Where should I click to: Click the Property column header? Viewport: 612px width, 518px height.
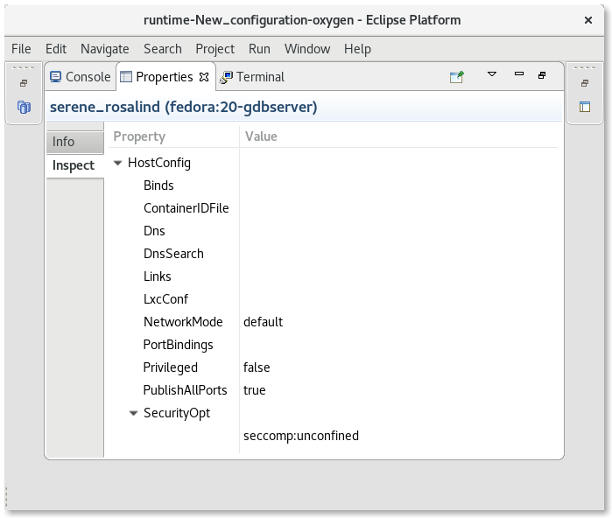(139, 136)
